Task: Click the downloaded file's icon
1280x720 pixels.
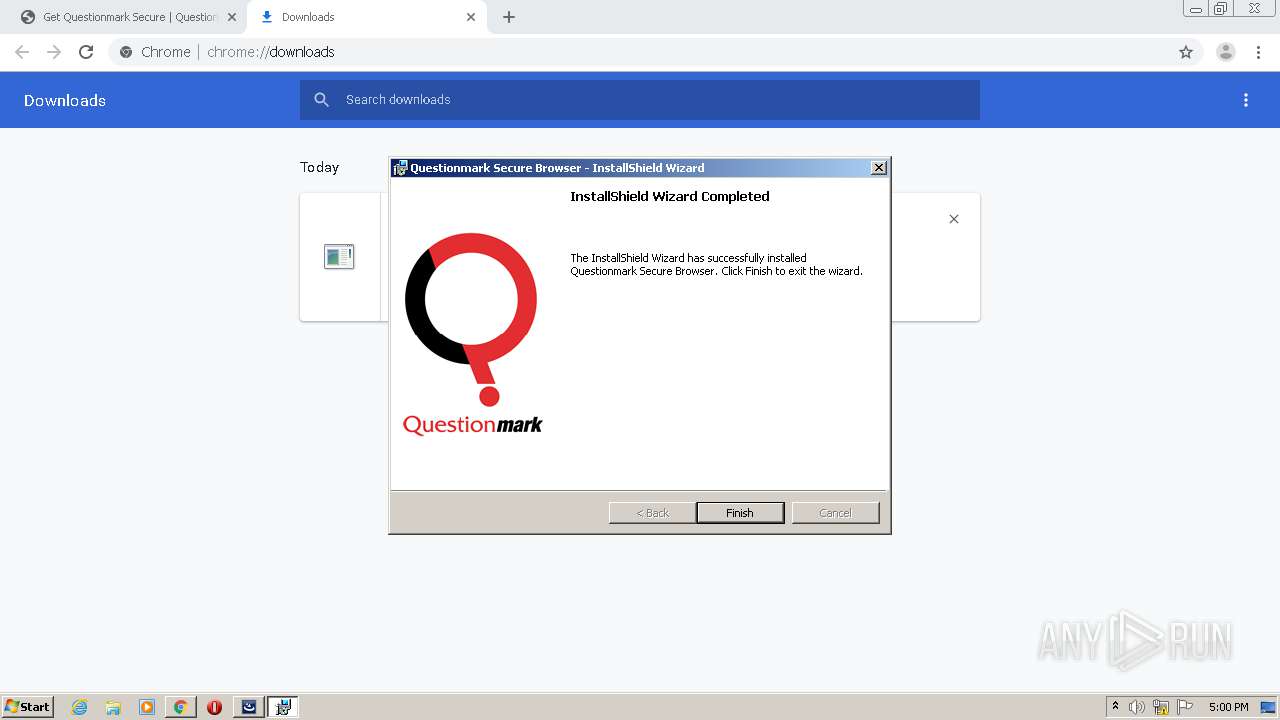Action: [339, 257]
